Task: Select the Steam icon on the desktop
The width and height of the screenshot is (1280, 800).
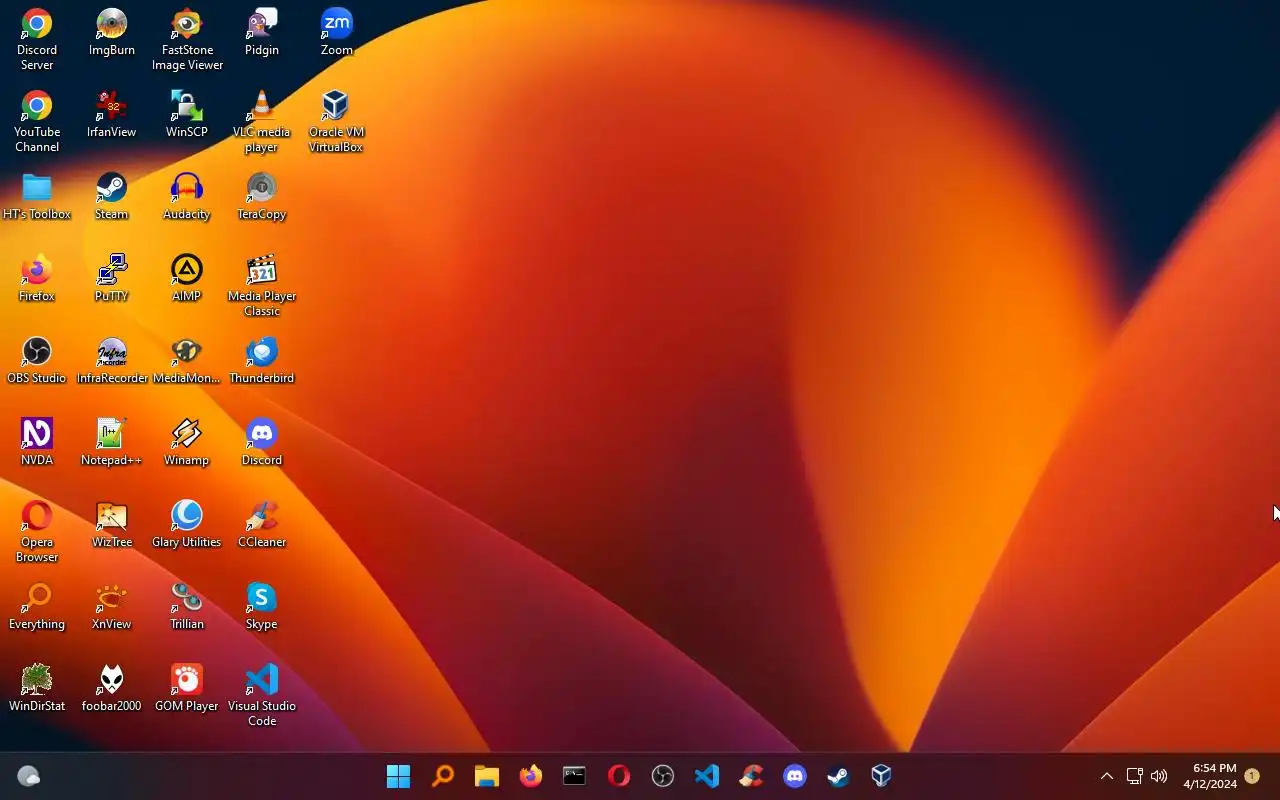Action: 112,197
